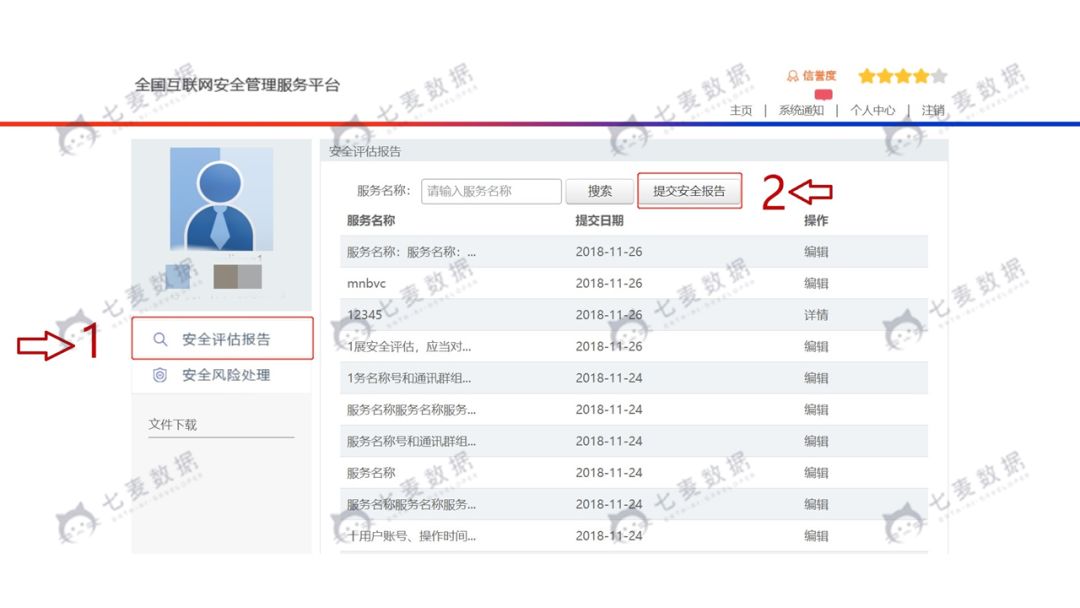Click 编辑 for the mnbvc row
1080x608 pixels.
click(816, 283)
